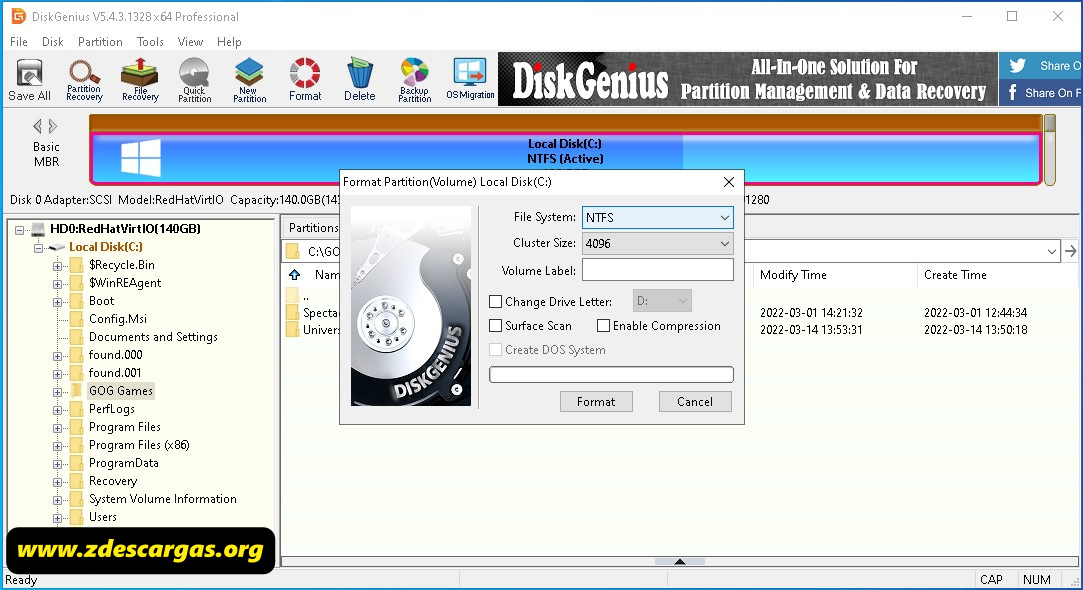Collapse the Local Disk(C:) tree node
Image resolution: width=1083 pixels, height=590 pixels.
click(x=39, y=247)
